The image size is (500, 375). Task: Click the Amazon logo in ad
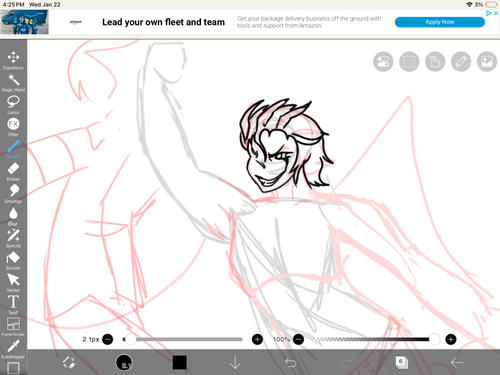pyautogui.click(x=76, y=22)
